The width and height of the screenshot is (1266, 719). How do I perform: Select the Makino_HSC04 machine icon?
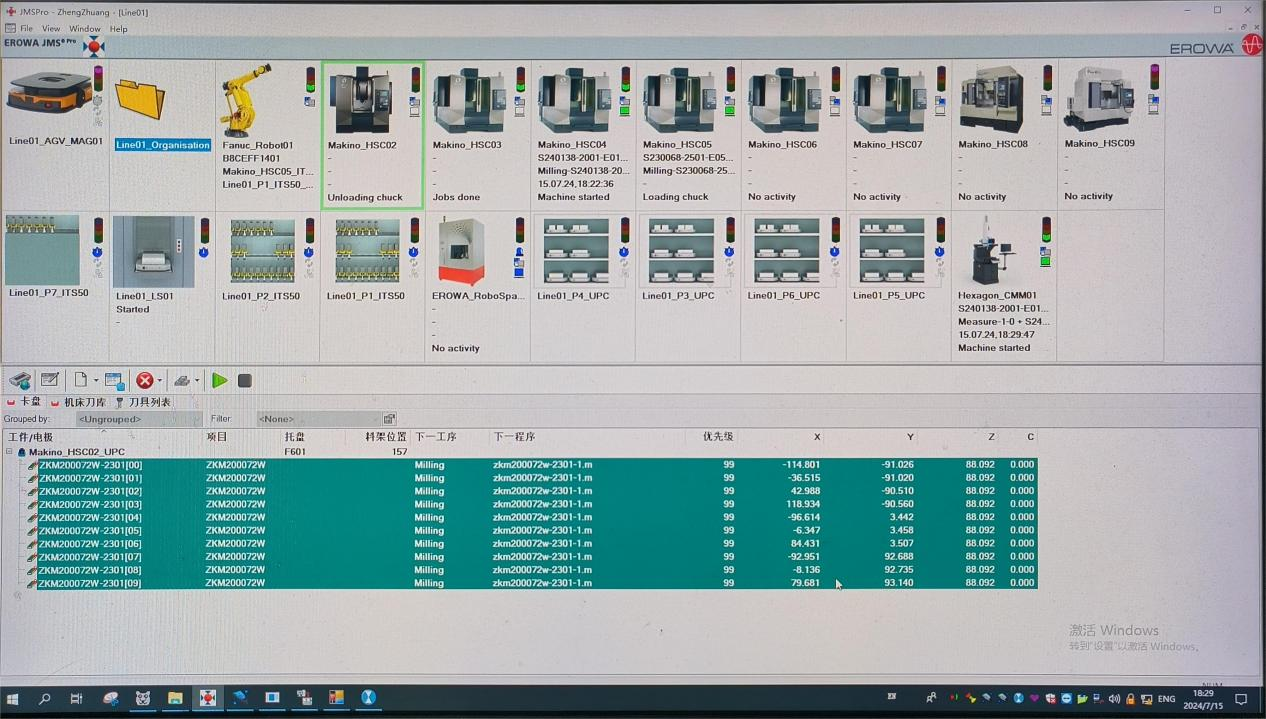coord(573,100)
